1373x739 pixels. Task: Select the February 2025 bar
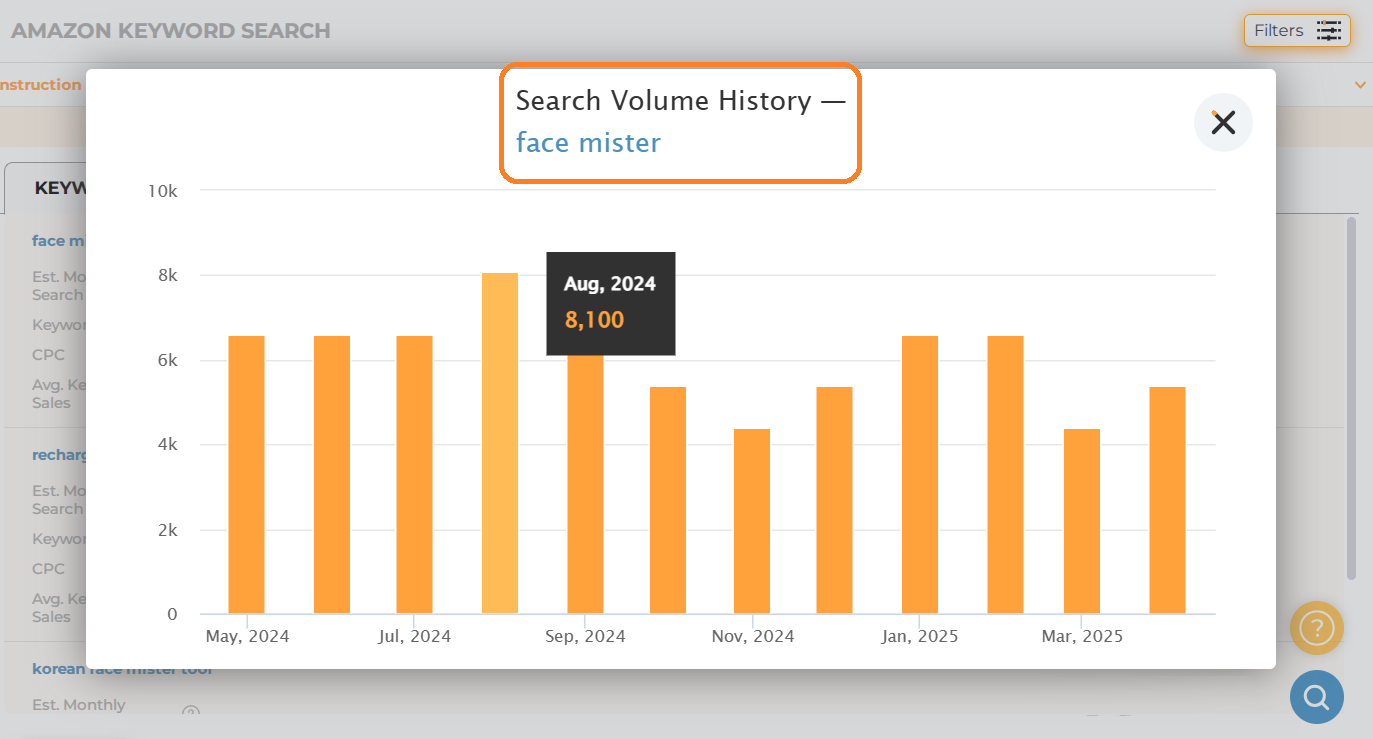[x=1005, y=475]
